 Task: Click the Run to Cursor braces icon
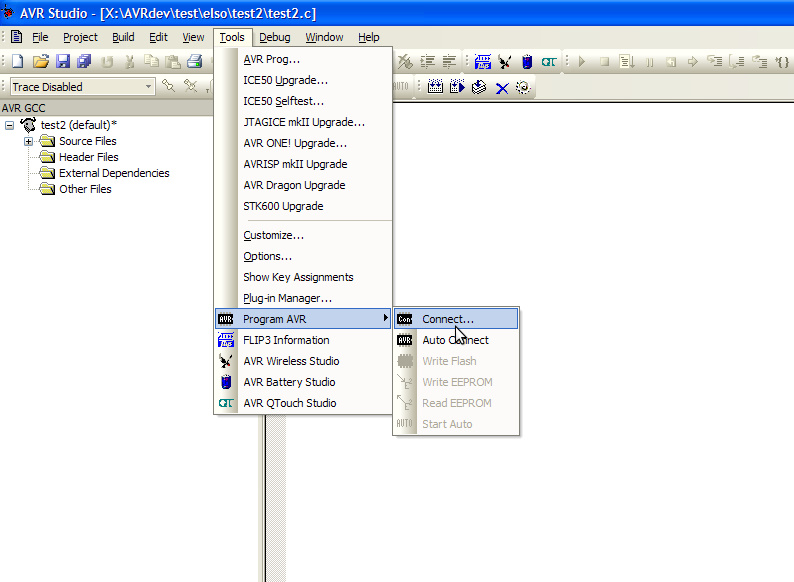782,62
